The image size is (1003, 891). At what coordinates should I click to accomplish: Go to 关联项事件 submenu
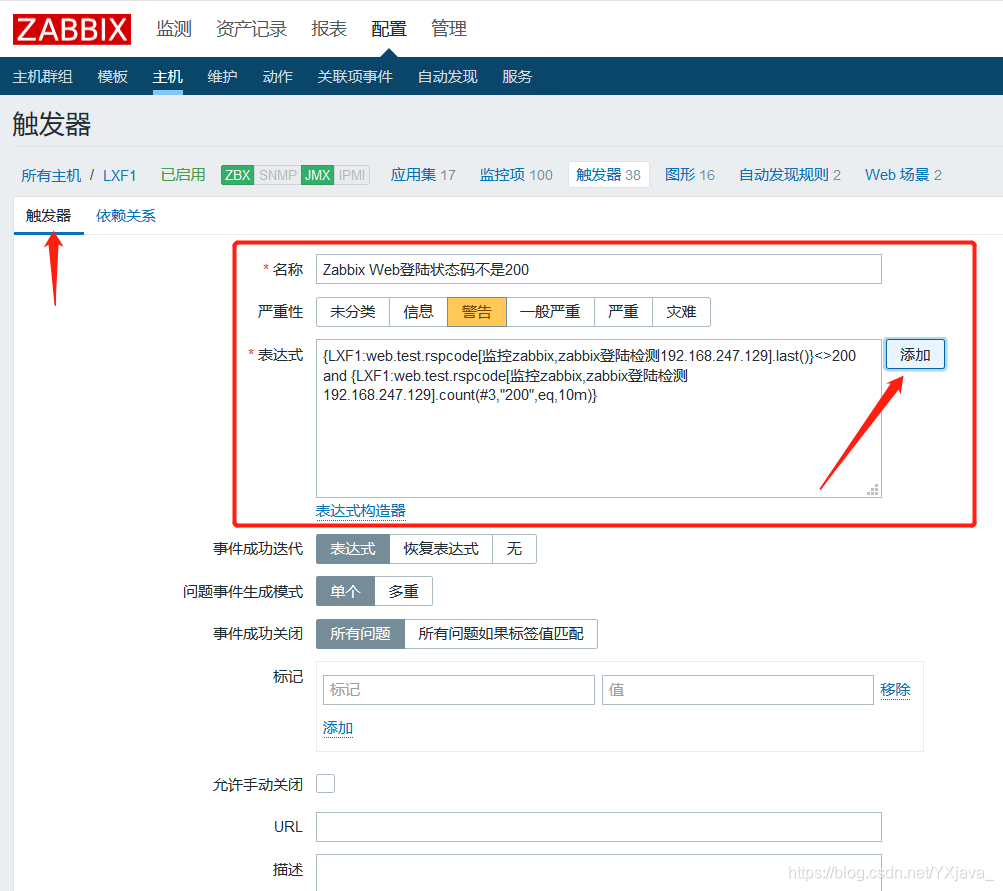[355, 77]
